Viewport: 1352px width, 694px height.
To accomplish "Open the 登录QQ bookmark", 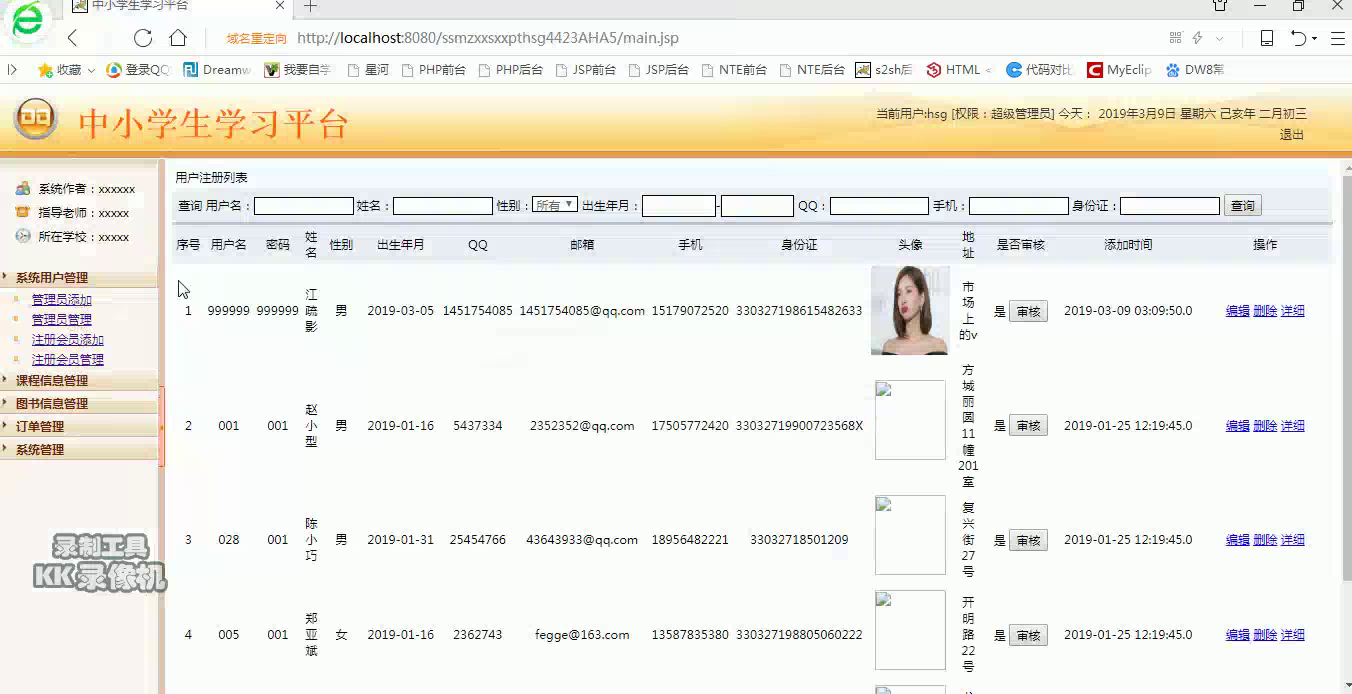I will coord(138,70).
